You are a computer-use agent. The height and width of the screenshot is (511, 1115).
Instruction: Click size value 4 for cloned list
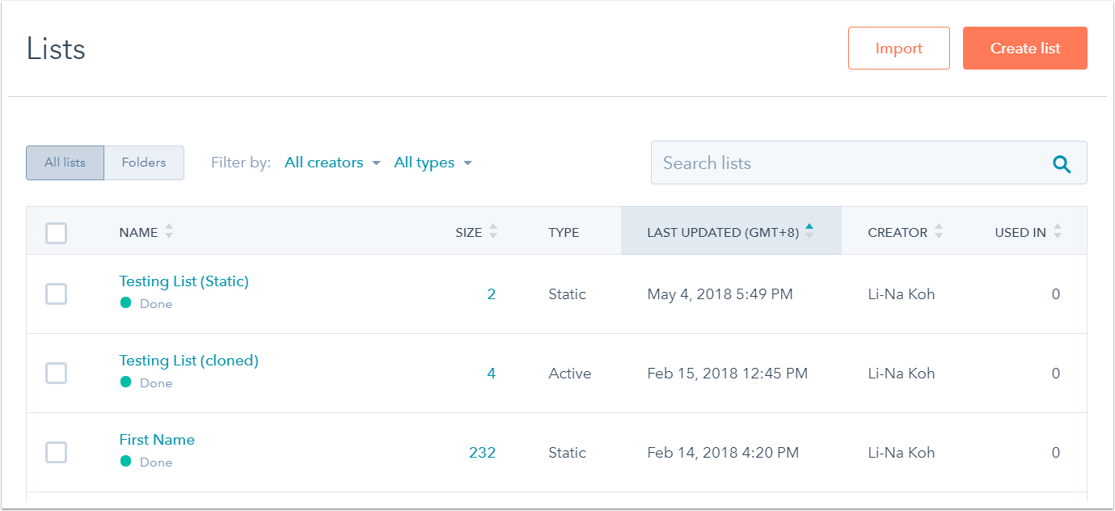491,373
